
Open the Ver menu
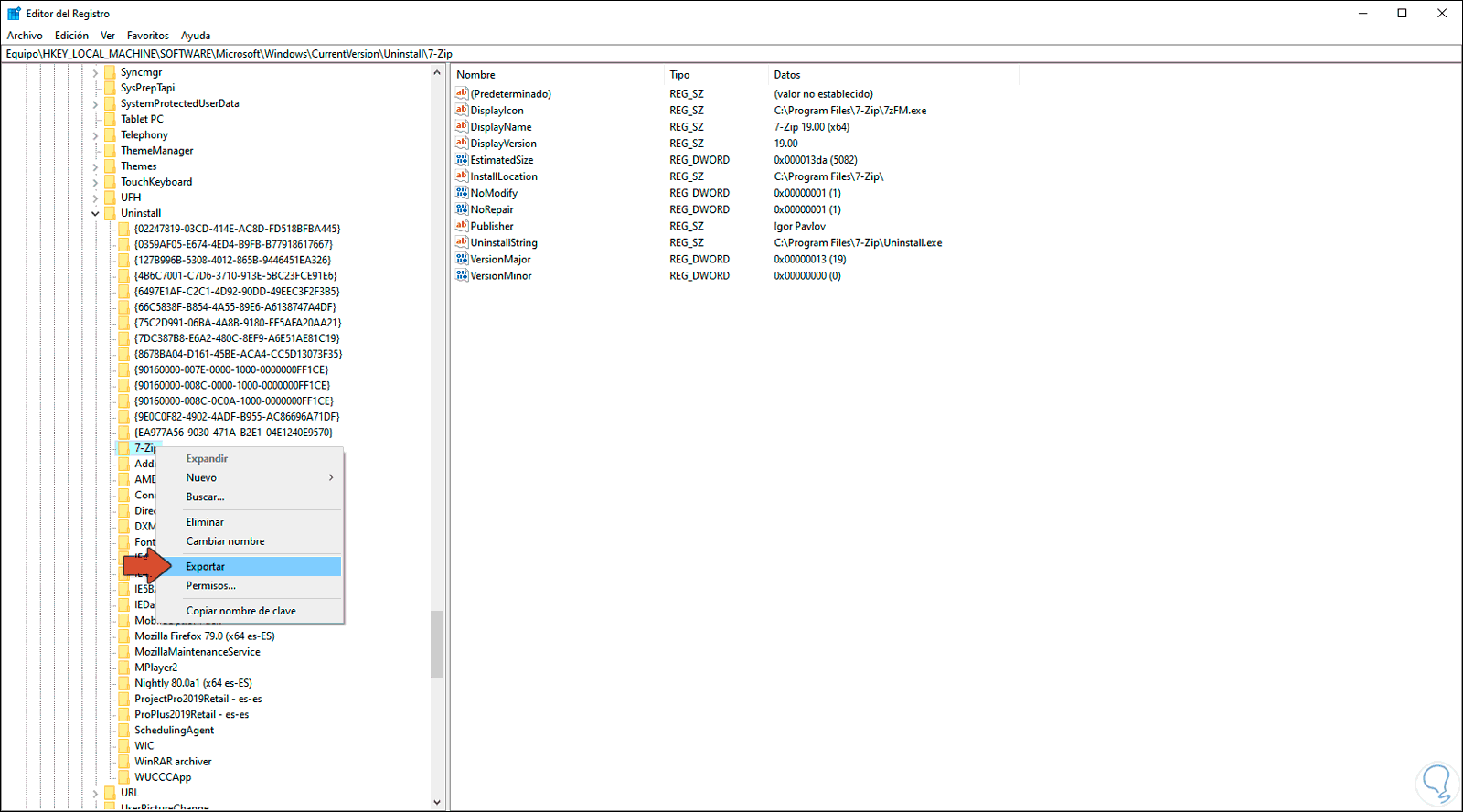coord(108,36)
